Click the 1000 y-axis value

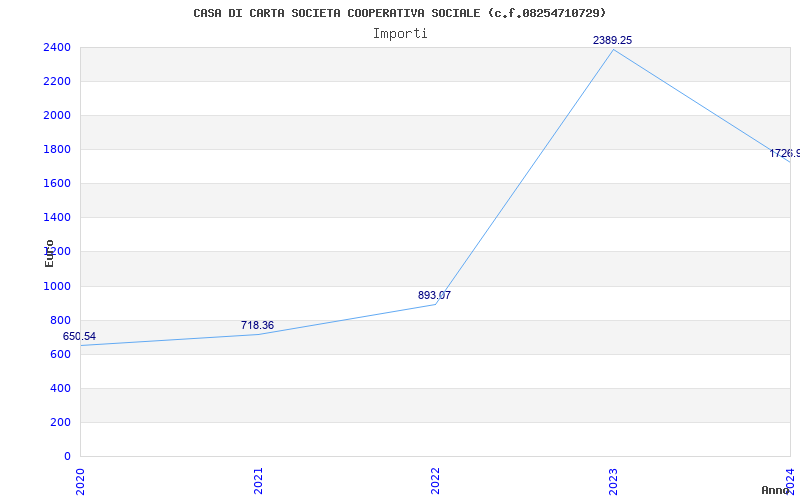(57, 286)
